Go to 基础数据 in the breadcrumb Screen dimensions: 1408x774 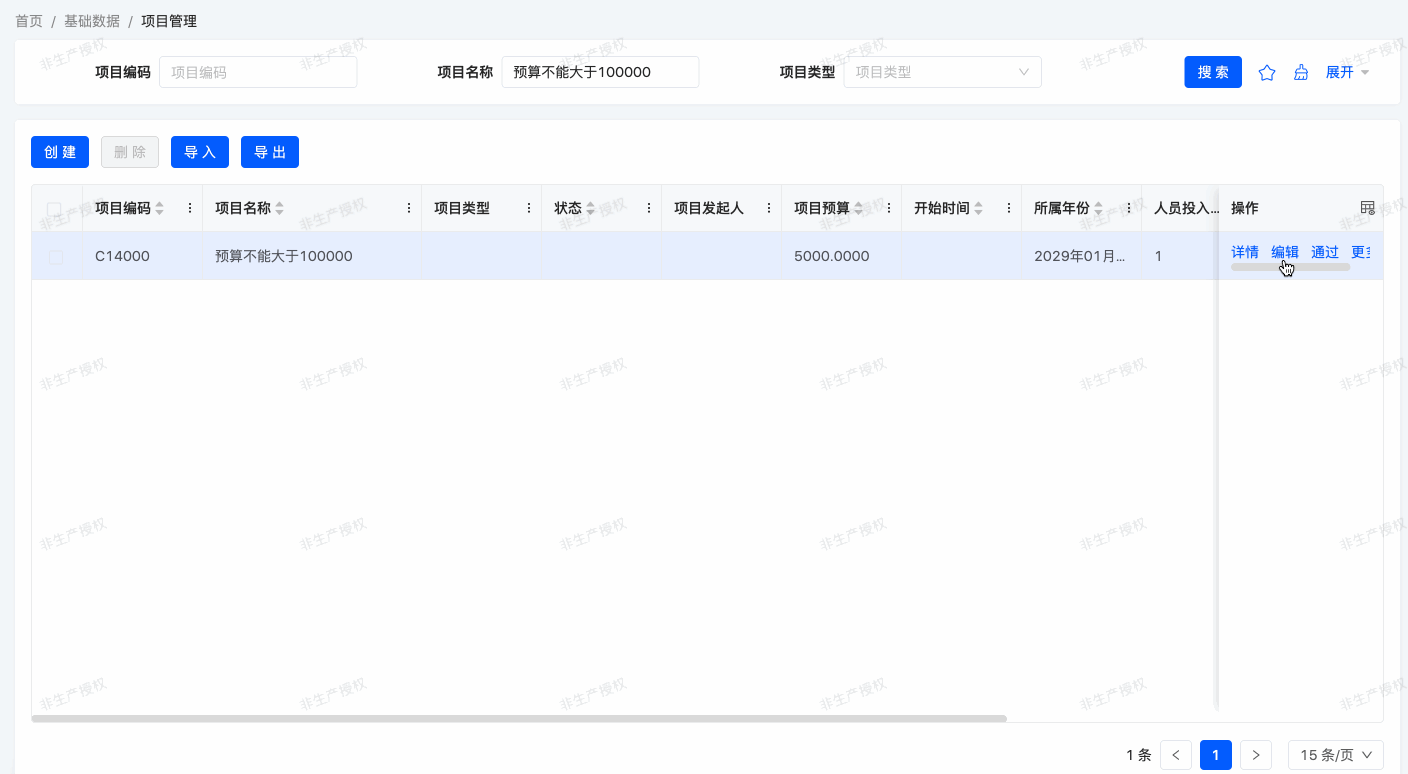(x=92, y=21)
